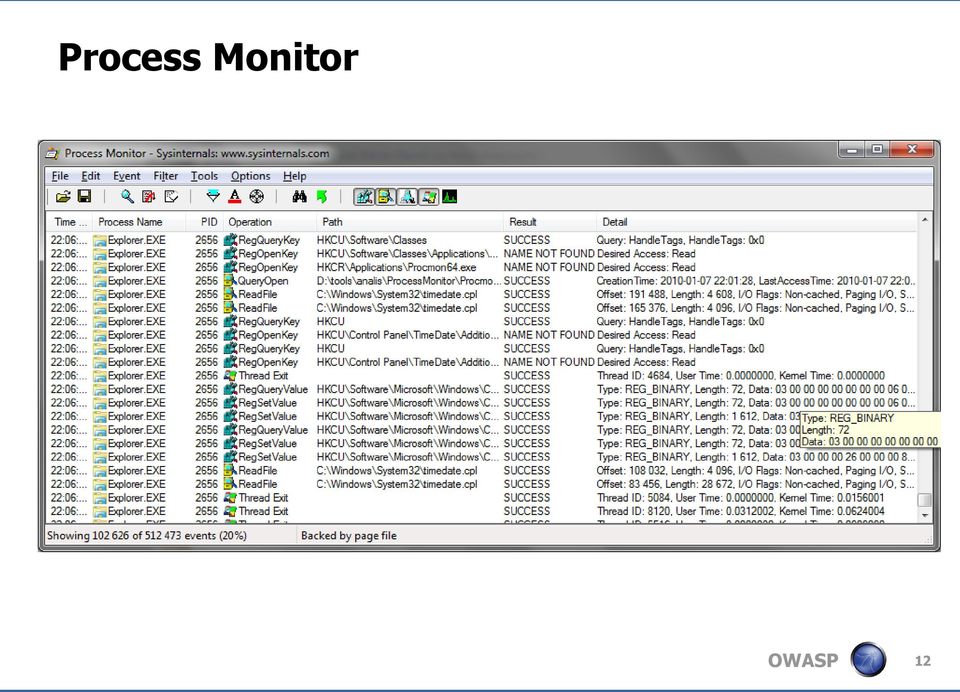Click the Open log file toolbar icon
Viewport: 960px width, 692px height.
pyautogui.click(x=63, y=197)
